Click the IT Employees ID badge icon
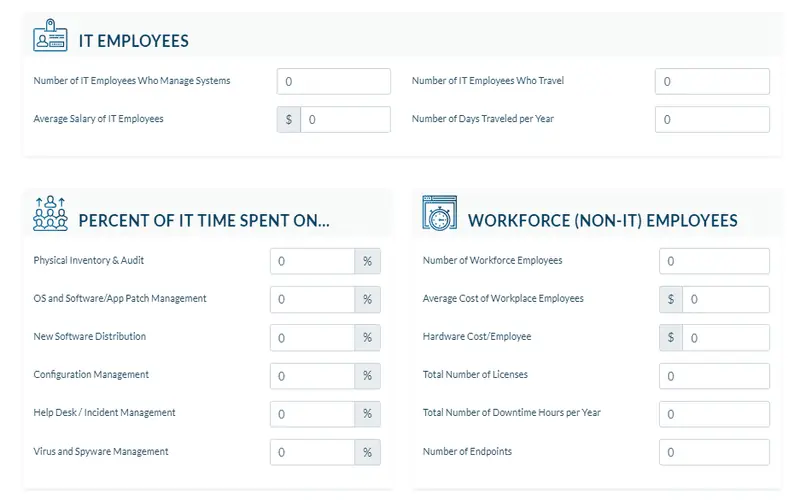This screenshot has width=800, height=500. [50, 35]
